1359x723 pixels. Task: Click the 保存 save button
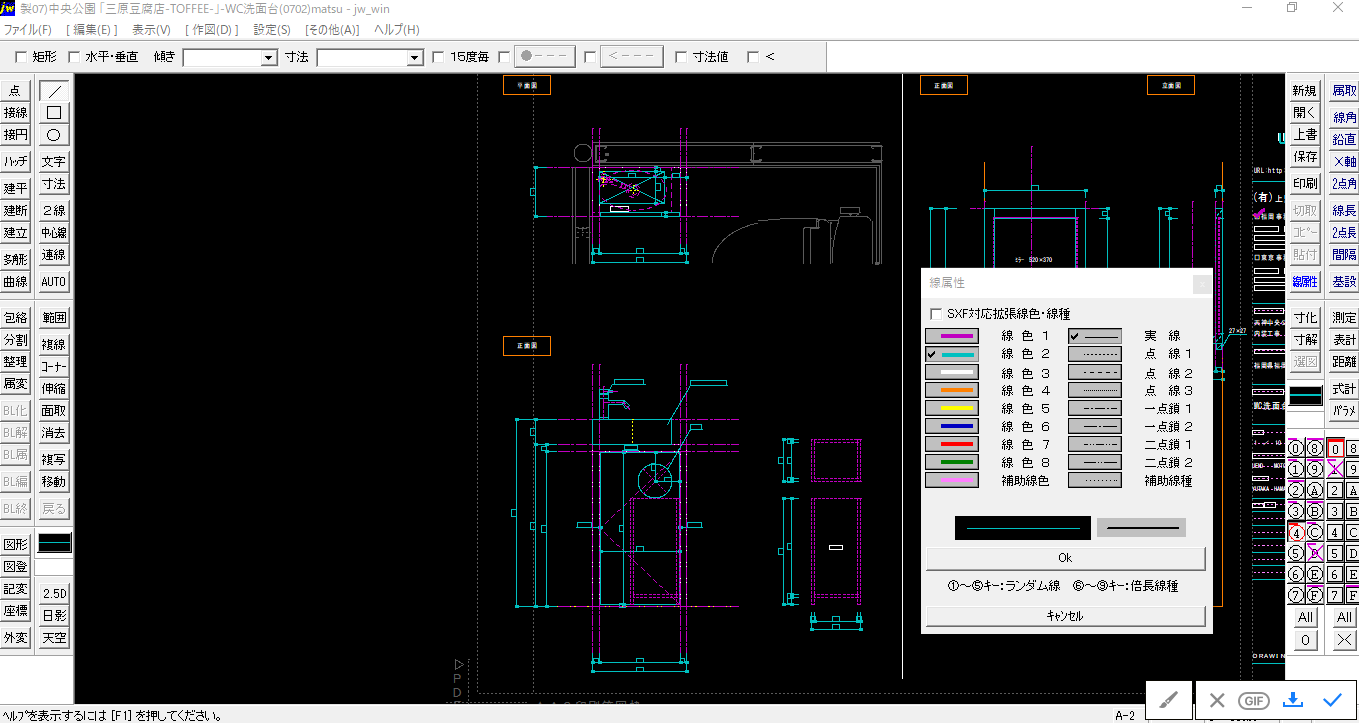(x=1305, y=156)
